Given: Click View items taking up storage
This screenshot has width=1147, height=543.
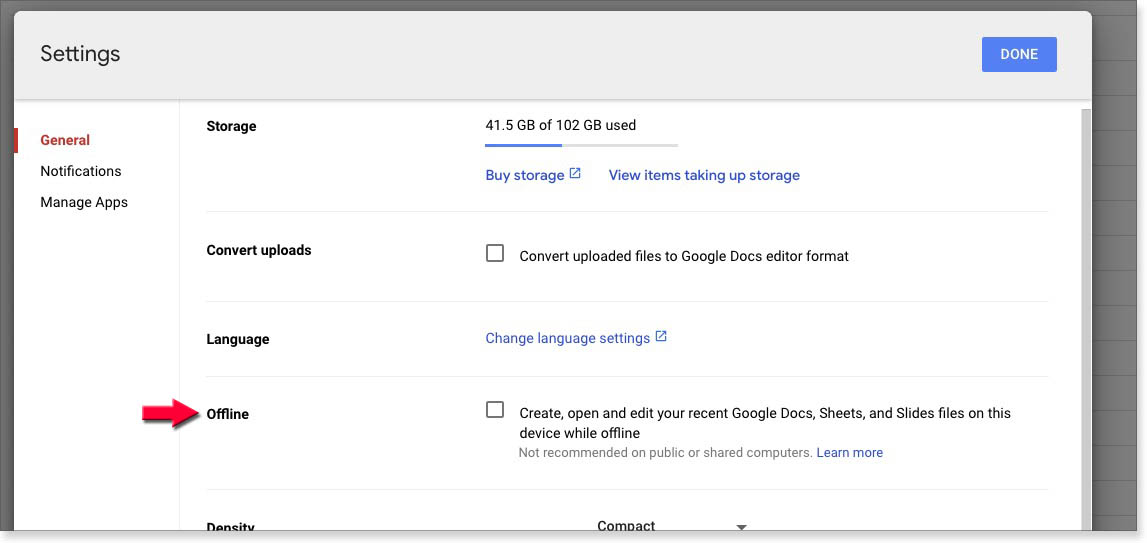Looking at the screenshot, I should 704,175.
